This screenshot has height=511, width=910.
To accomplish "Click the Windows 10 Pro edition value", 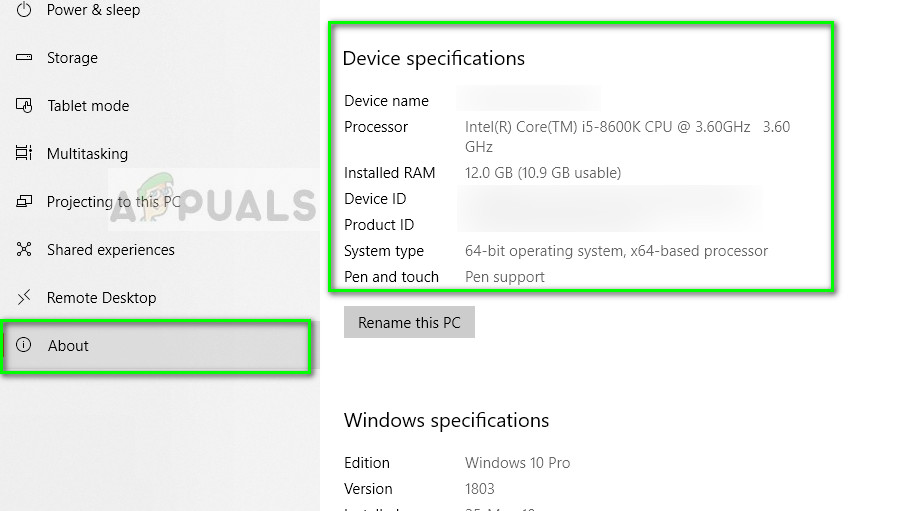I will (517, 463).
